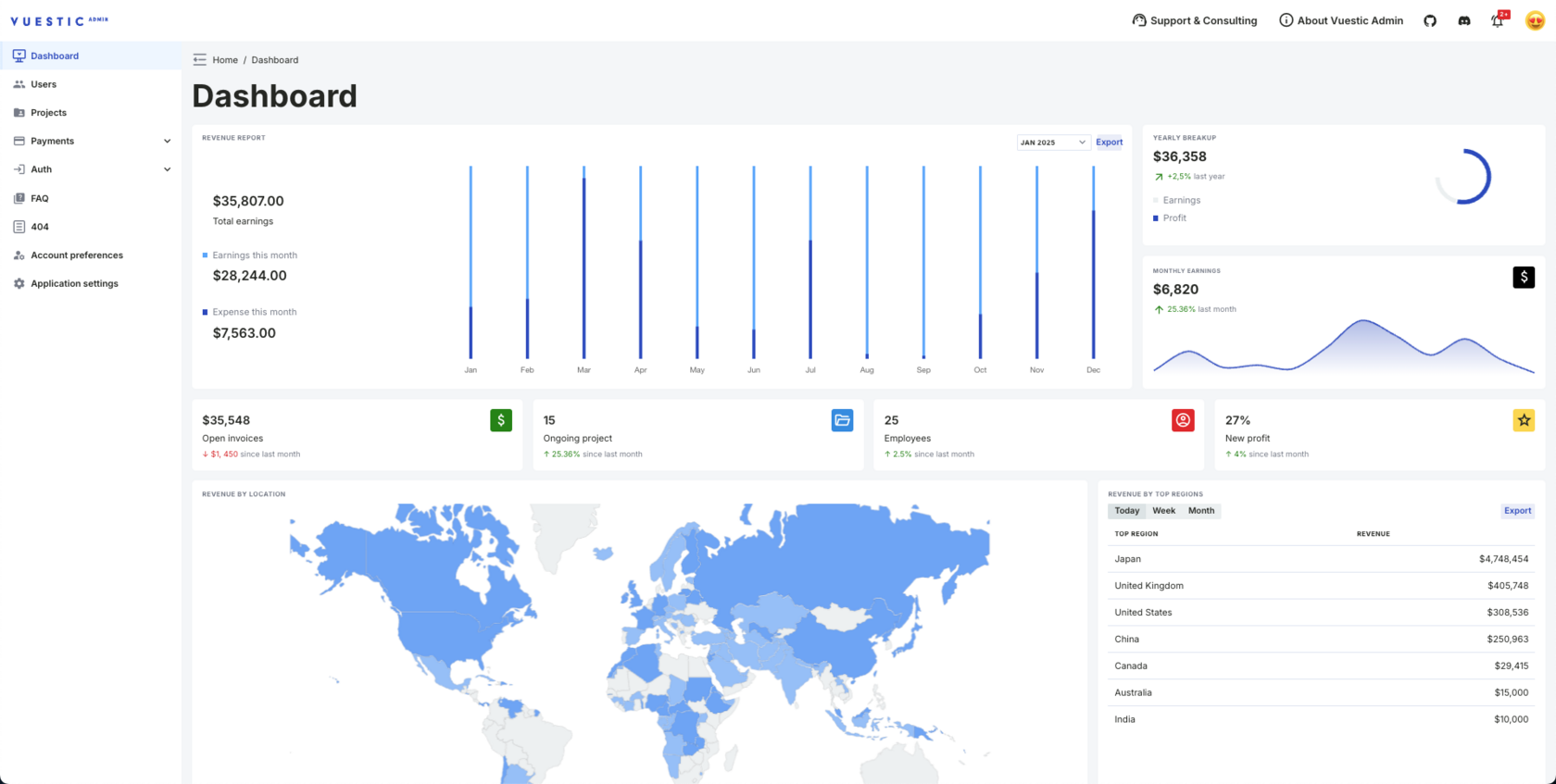
Task: Click the $28,244.00 earnings this month value
Action: 250,276
